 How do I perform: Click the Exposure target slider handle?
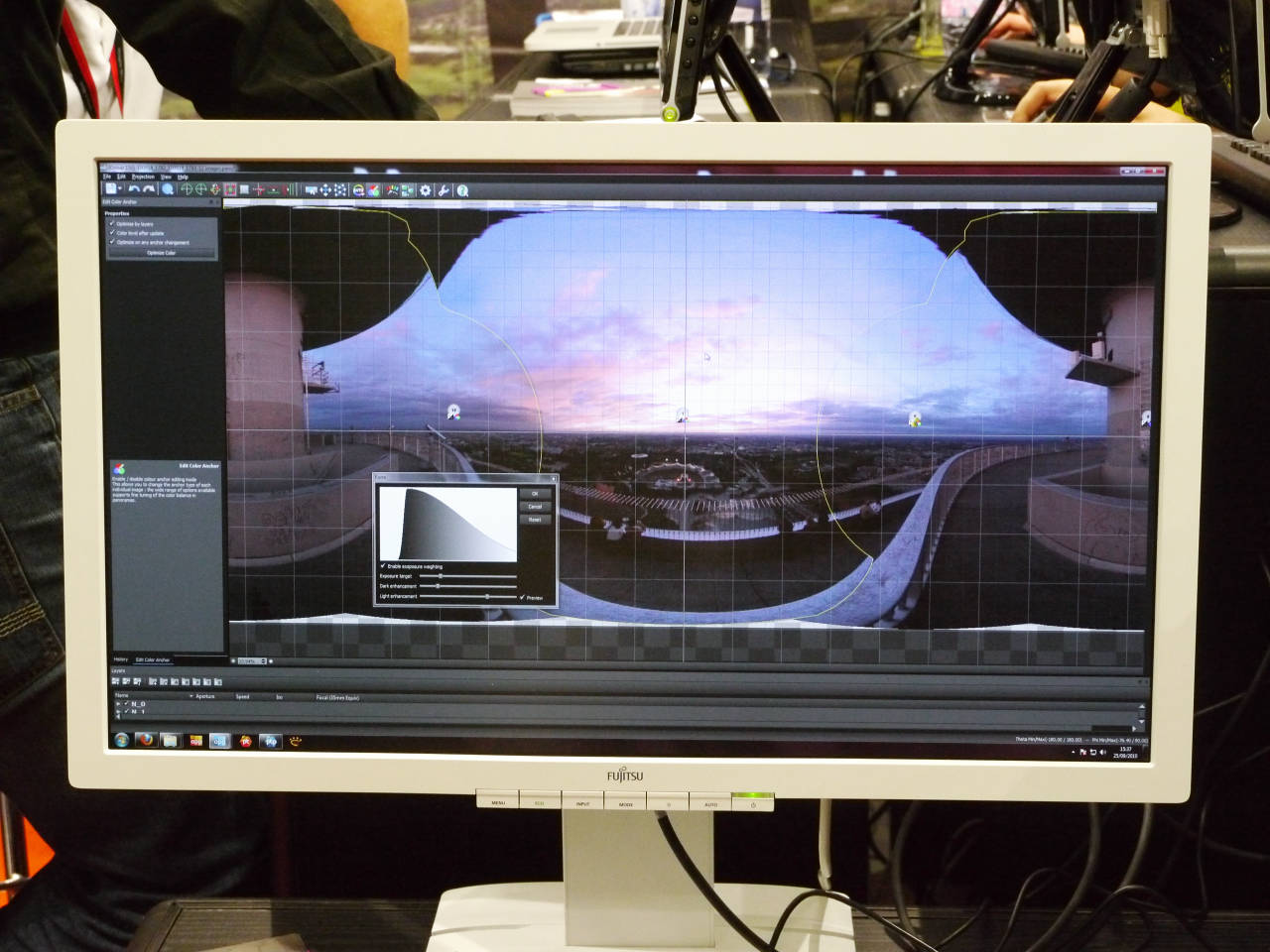click(441, 576)
